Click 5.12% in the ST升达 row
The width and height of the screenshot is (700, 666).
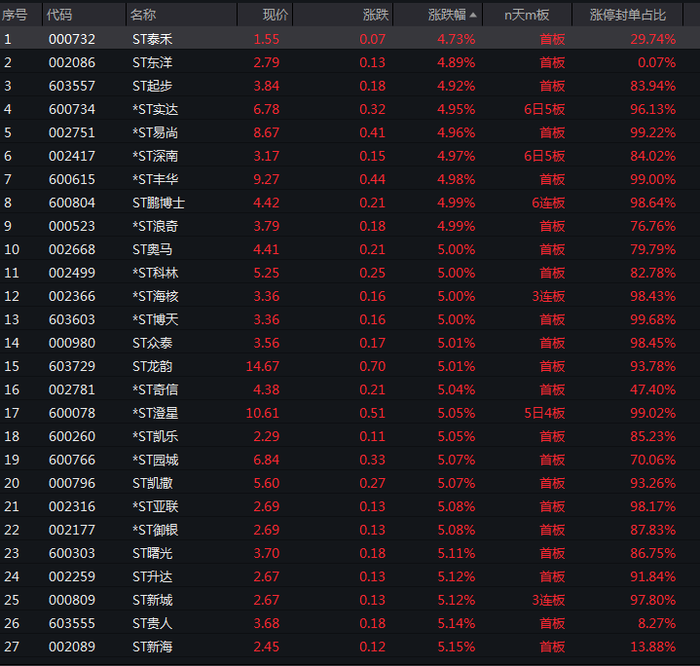click(456, 577)
